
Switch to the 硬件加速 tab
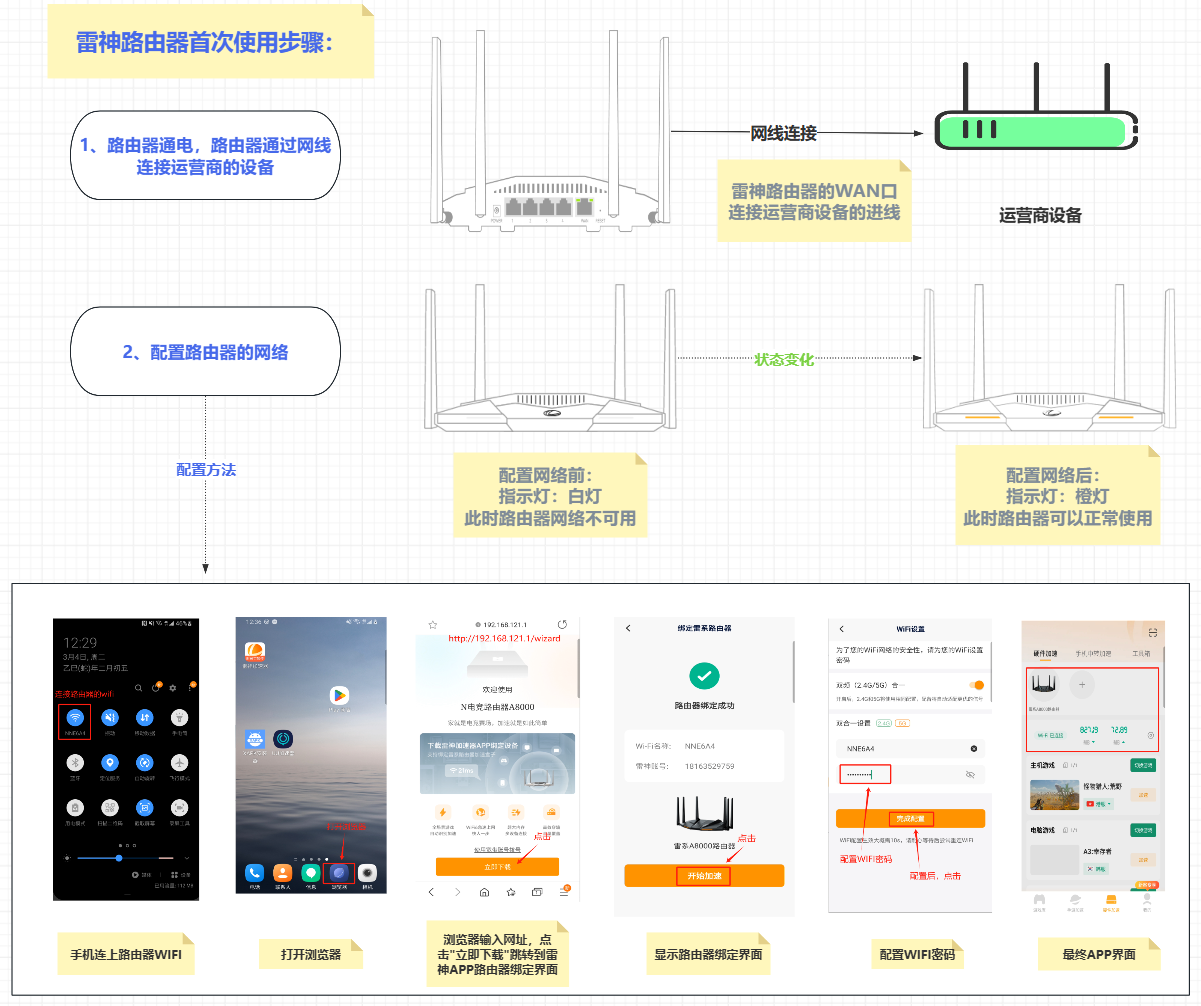coord(1044,654)
